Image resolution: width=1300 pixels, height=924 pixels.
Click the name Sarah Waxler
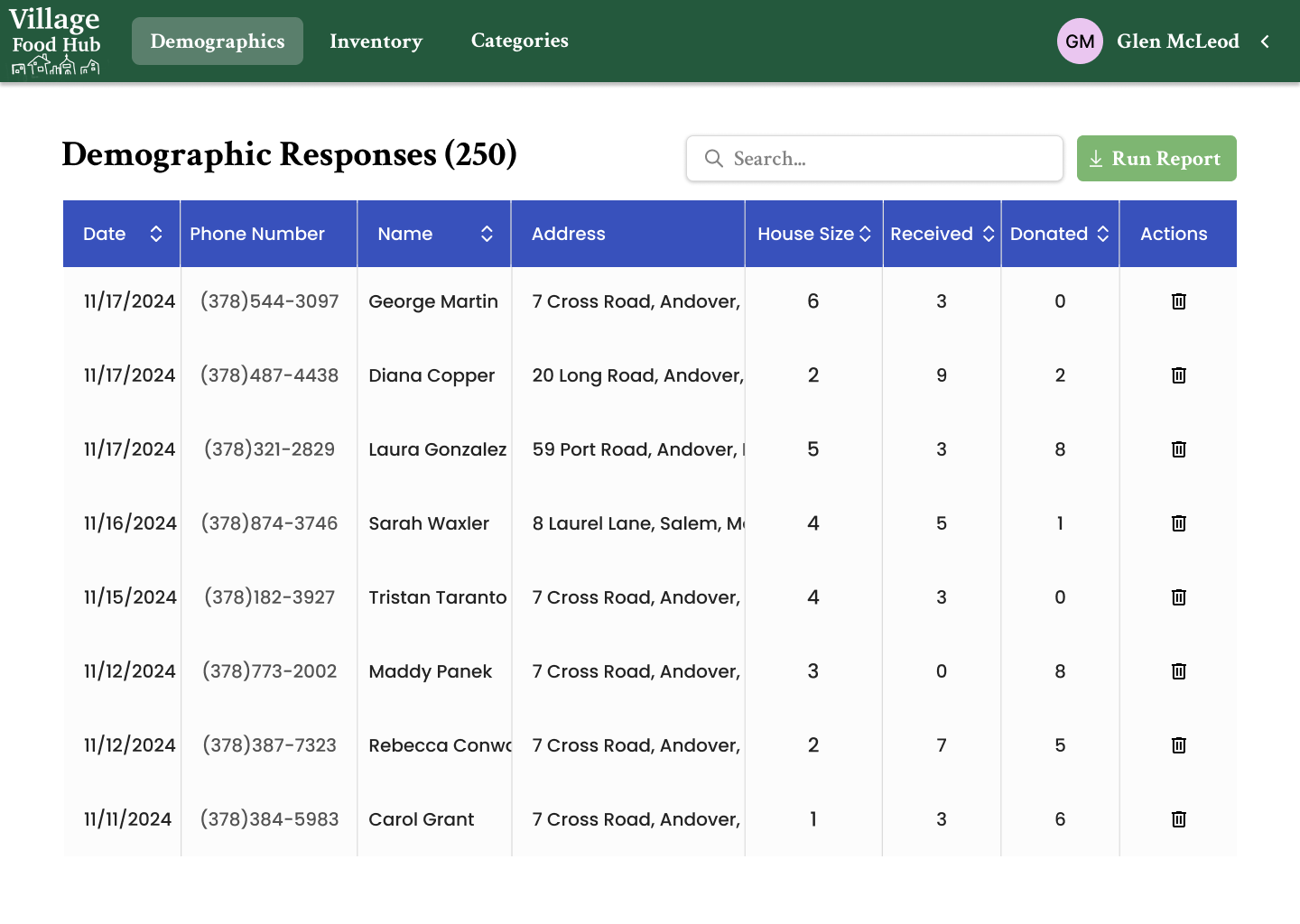(429, 523)
